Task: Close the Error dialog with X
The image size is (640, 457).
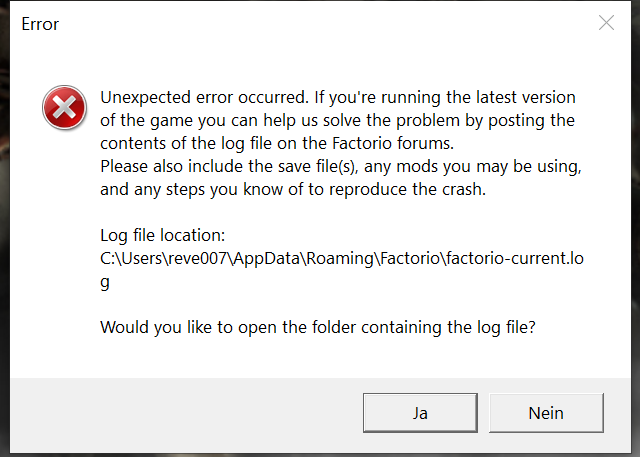Action: tap(606, 23)
